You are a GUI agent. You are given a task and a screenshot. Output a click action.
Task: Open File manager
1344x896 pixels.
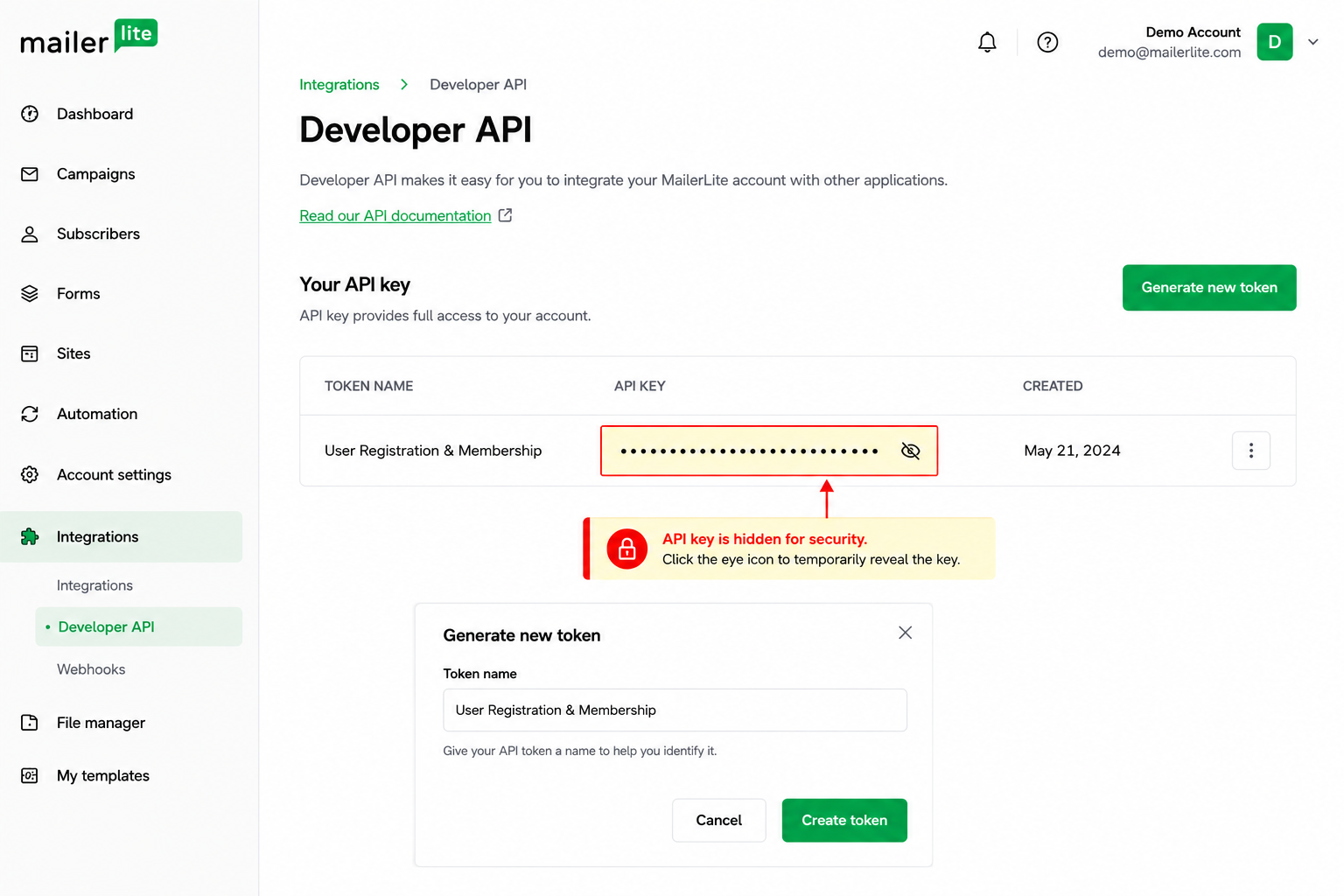[101, 723]
